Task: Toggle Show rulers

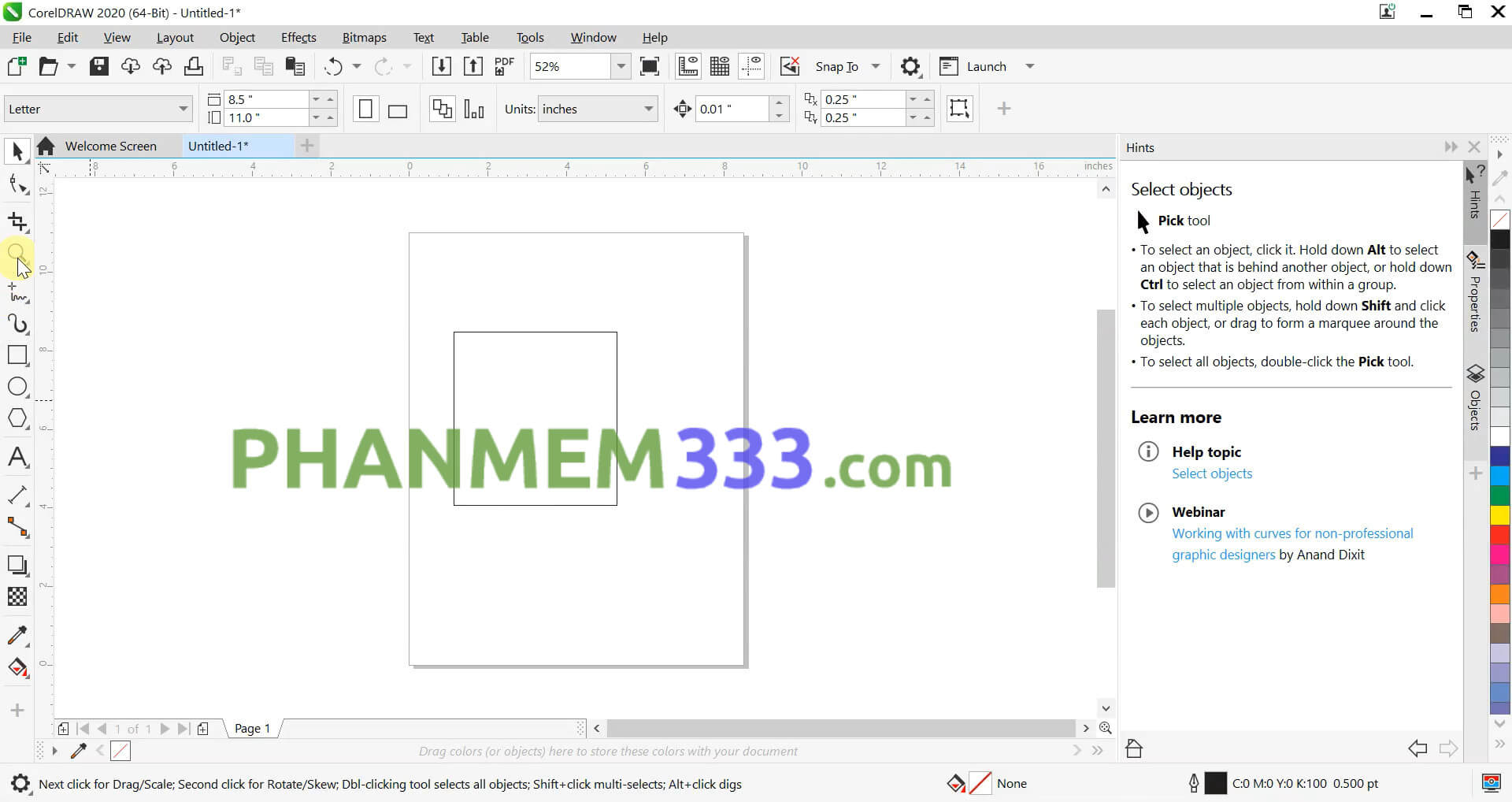Action: coord(688,66)
